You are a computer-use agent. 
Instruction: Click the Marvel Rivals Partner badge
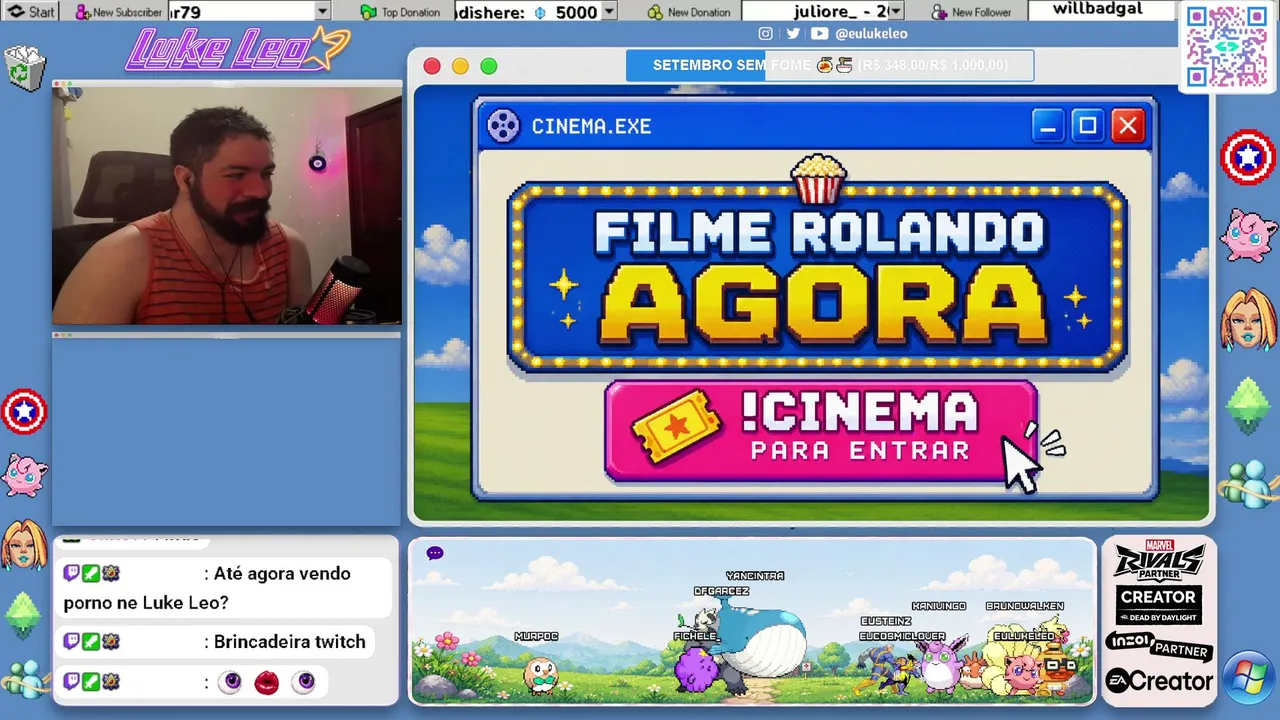1159,559
